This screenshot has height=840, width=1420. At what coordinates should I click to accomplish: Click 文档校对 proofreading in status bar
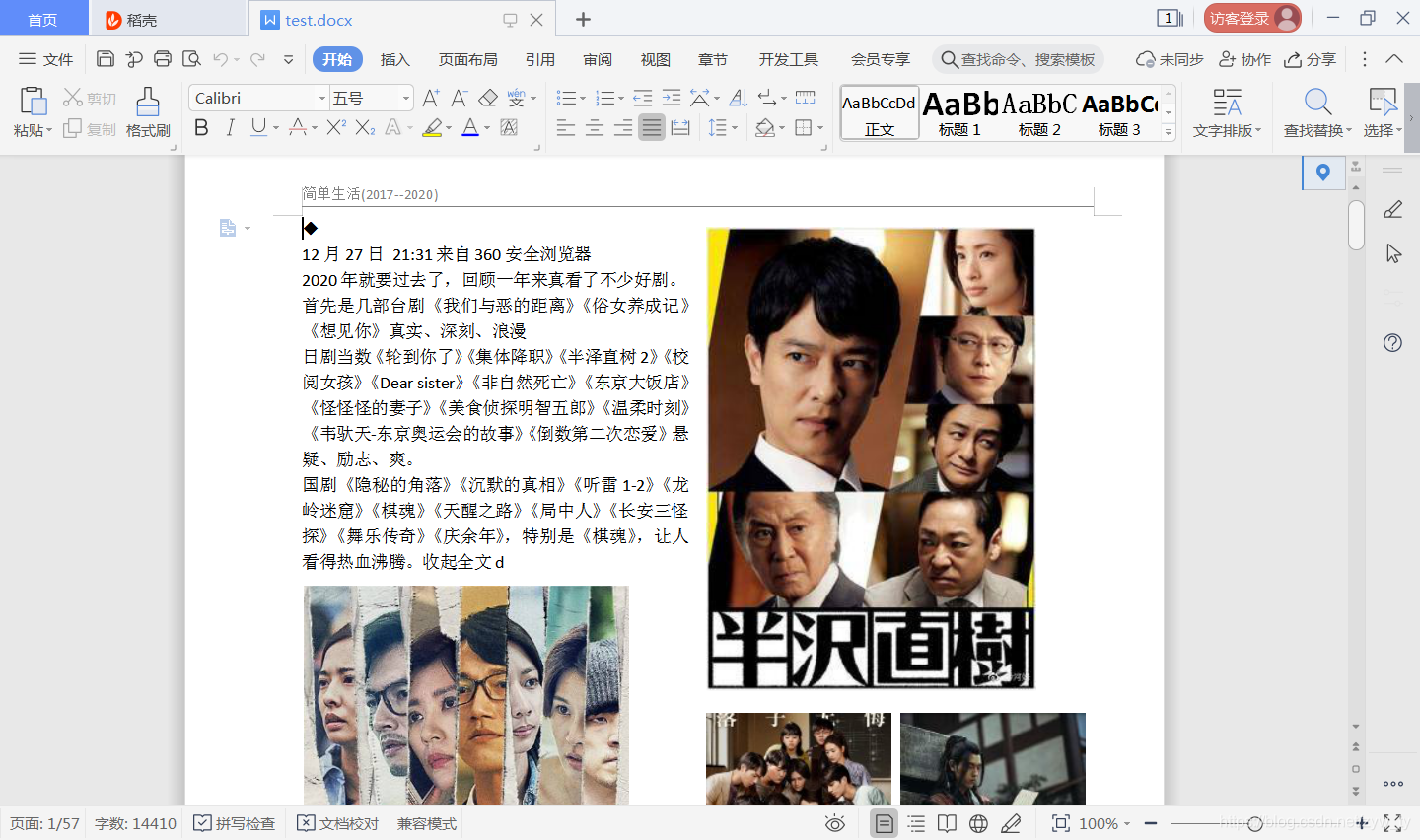[x=337, y=823]
